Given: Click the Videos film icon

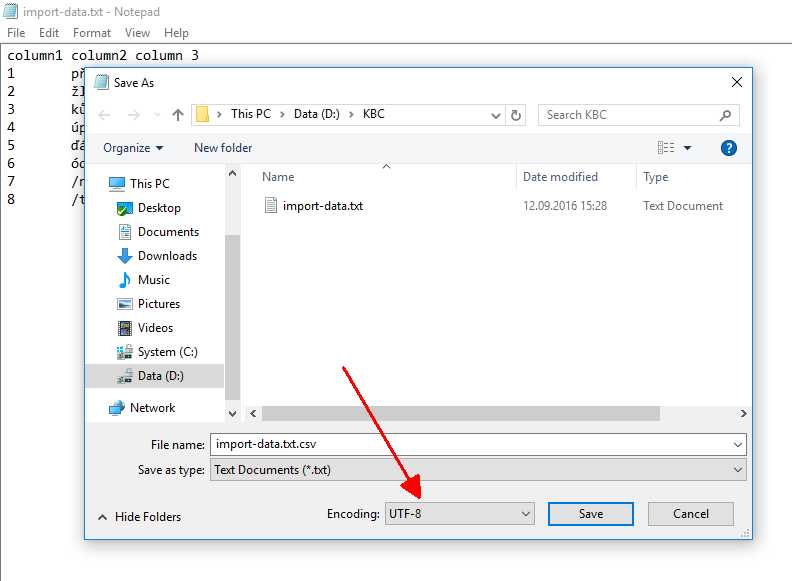Looking at the screenshot, I should click(x=125, y=328).
